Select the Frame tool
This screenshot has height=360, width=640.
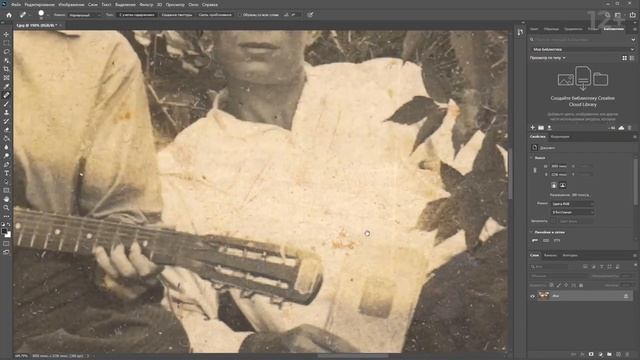[6, 78]
